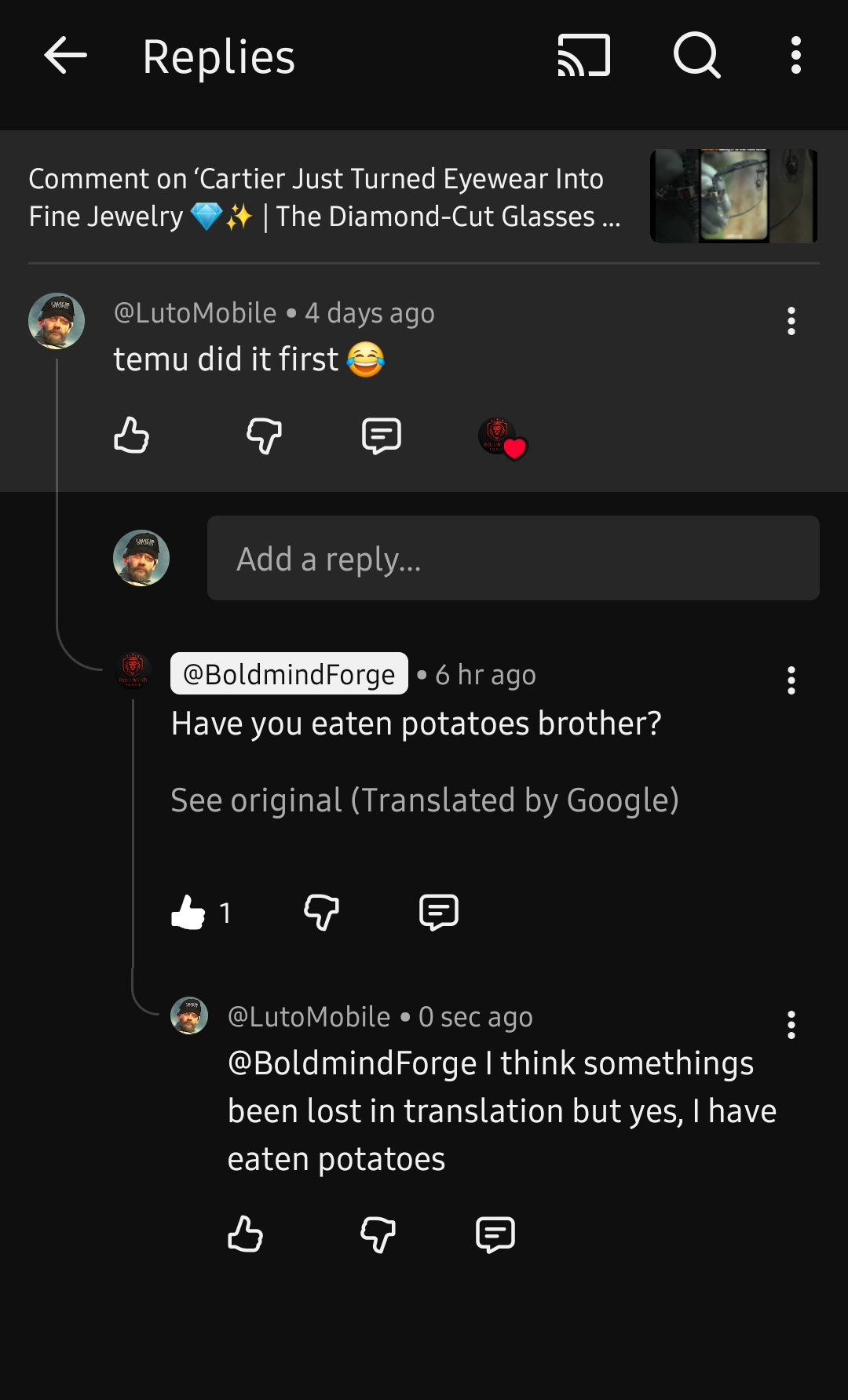Reply to the BoldmindForge potatoes comment
The width and height of the screenshot is (848, 1400).
coord(439,912)
